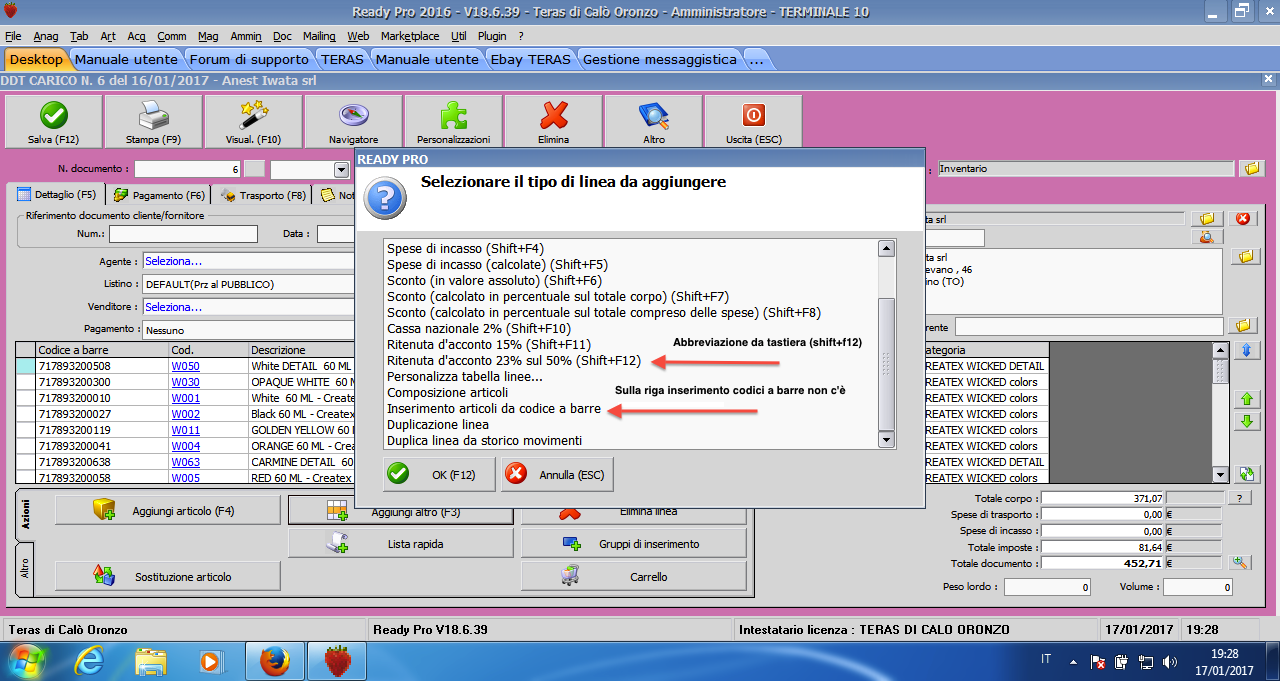Click the refresh icon below the green arrows
The height and width of the screenshot is (681, 1280).
point(1246,473)
